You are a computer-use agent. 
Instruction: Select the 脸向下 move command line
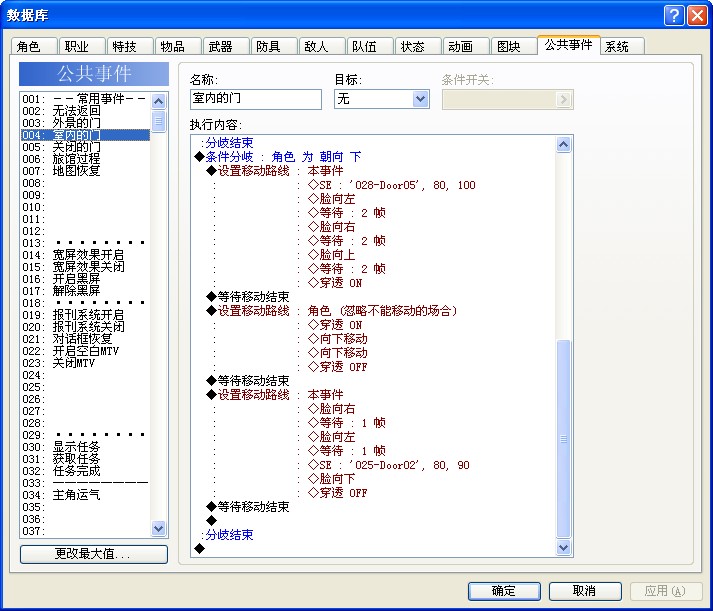(x=332, y=479)
